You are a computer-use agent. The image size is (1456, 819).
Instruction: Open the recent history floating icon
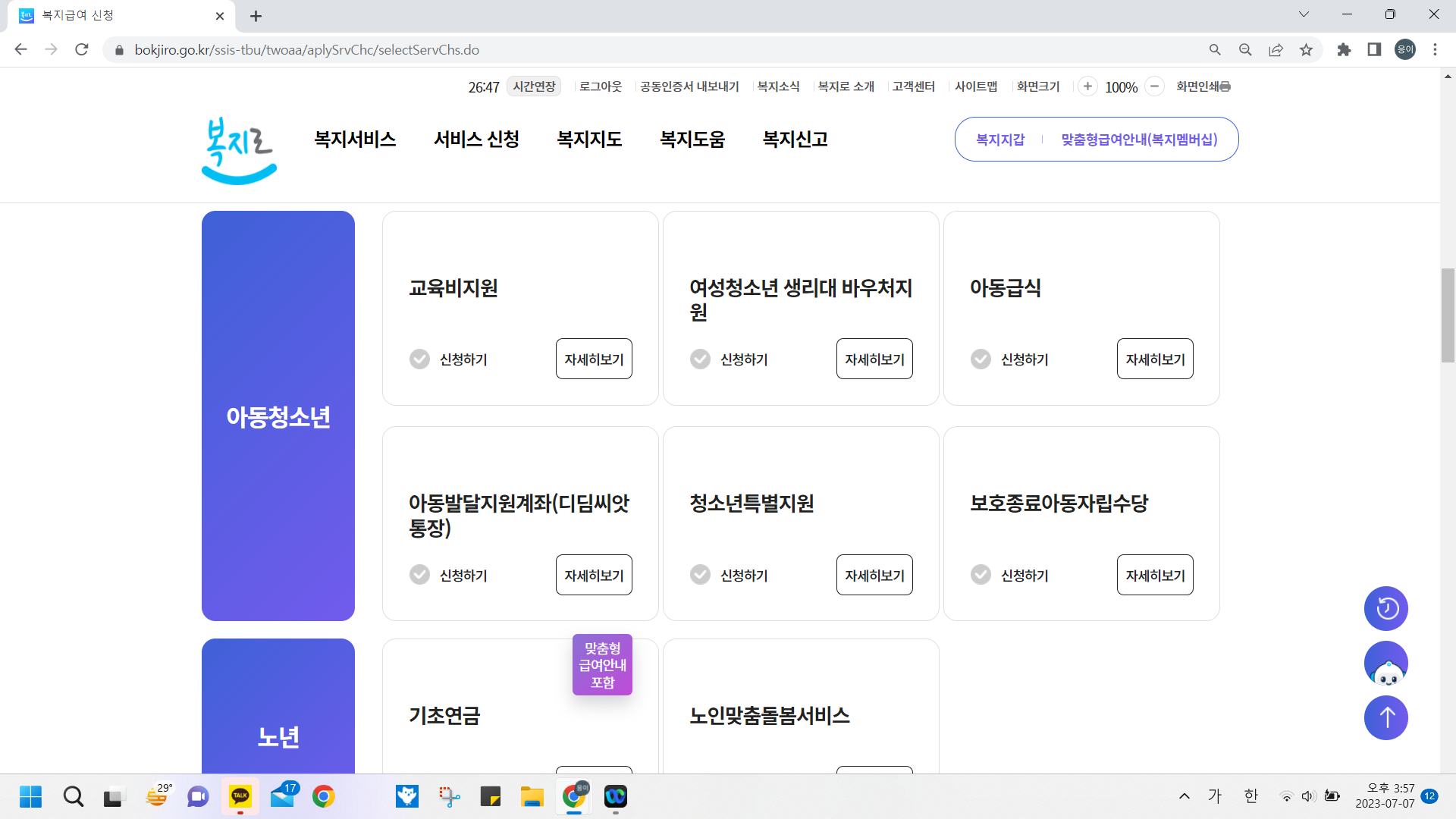pos(1385,608)
